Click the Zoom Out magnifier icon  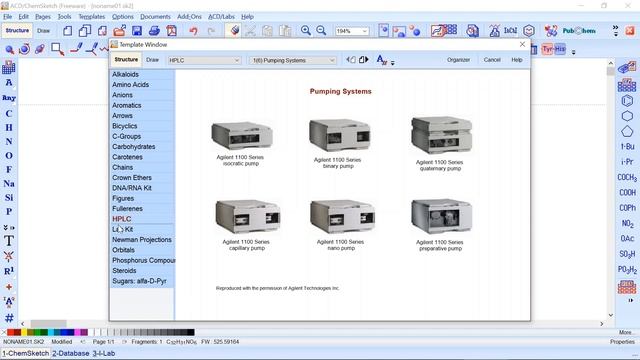(322, 31)
